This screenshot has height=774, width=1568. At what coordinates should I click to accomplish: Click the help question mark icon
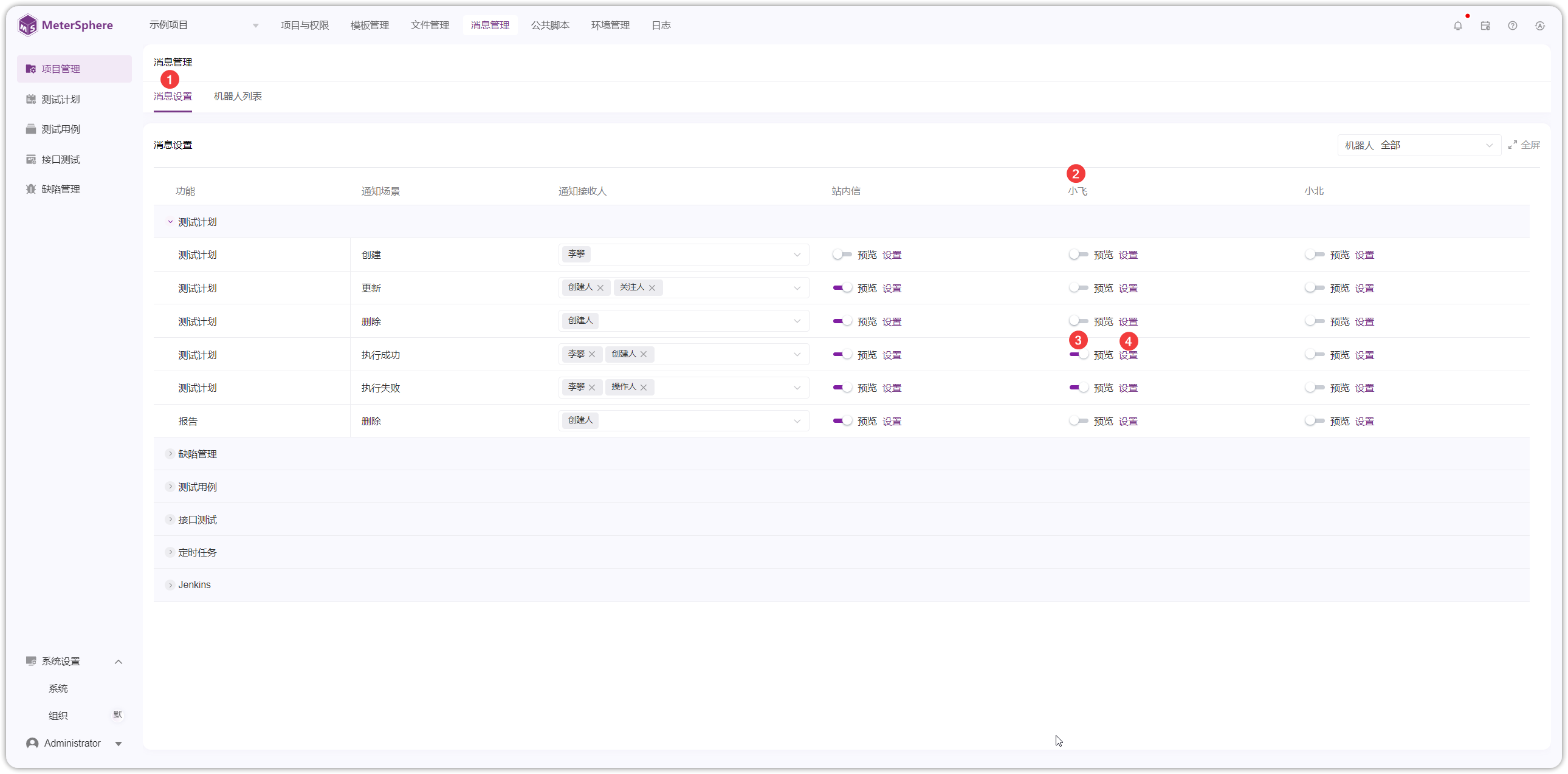point(1513,26)
